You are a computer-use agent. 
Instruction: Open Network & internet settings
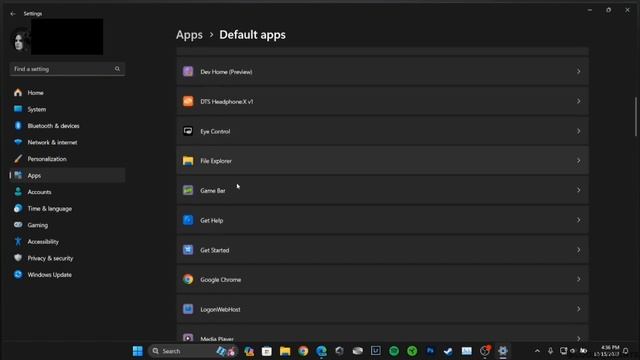[x=67, y=142]
